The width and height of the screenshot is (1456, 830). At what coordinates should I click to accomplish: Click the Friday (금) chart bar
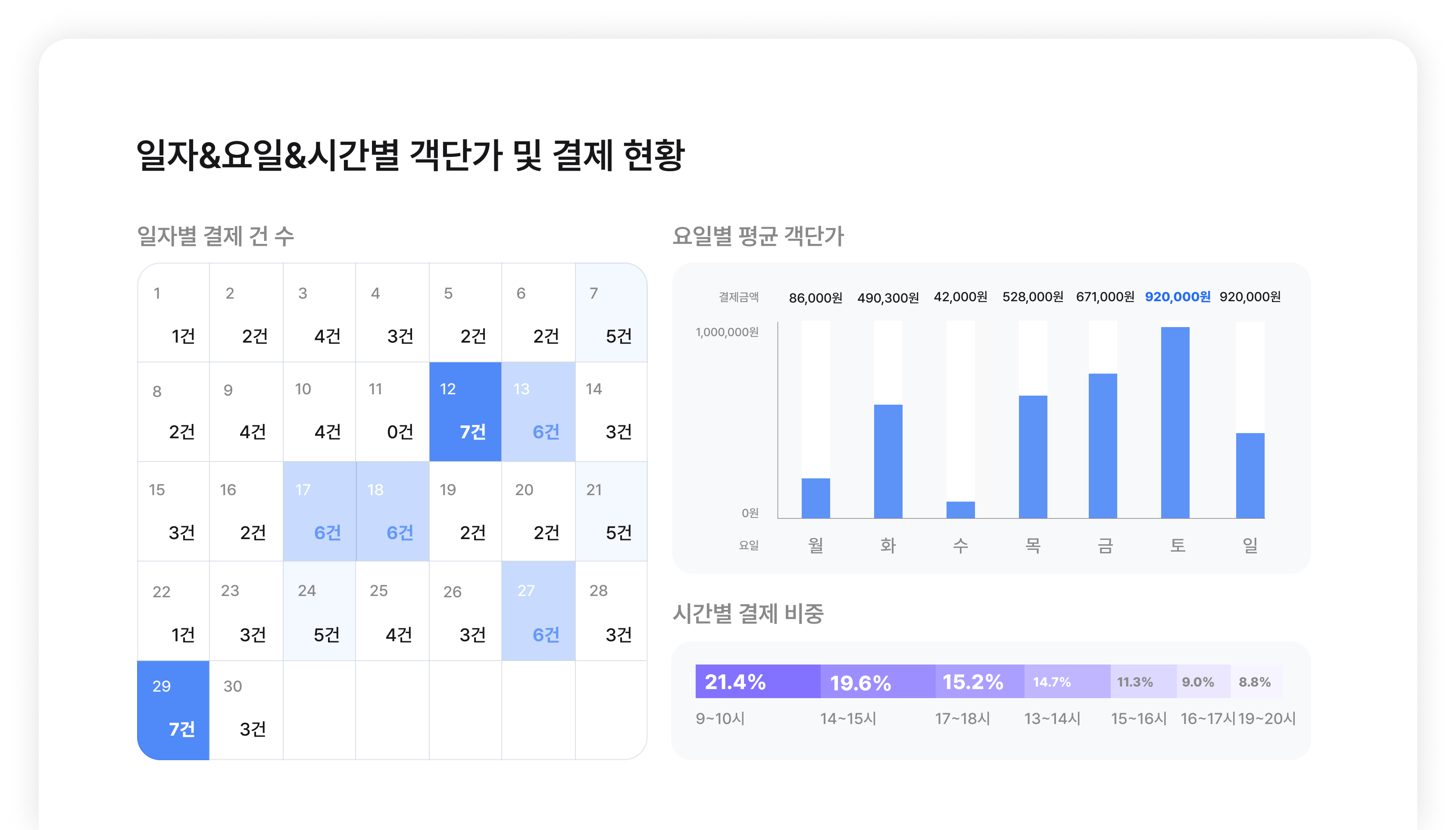[x=1103, y=446]
